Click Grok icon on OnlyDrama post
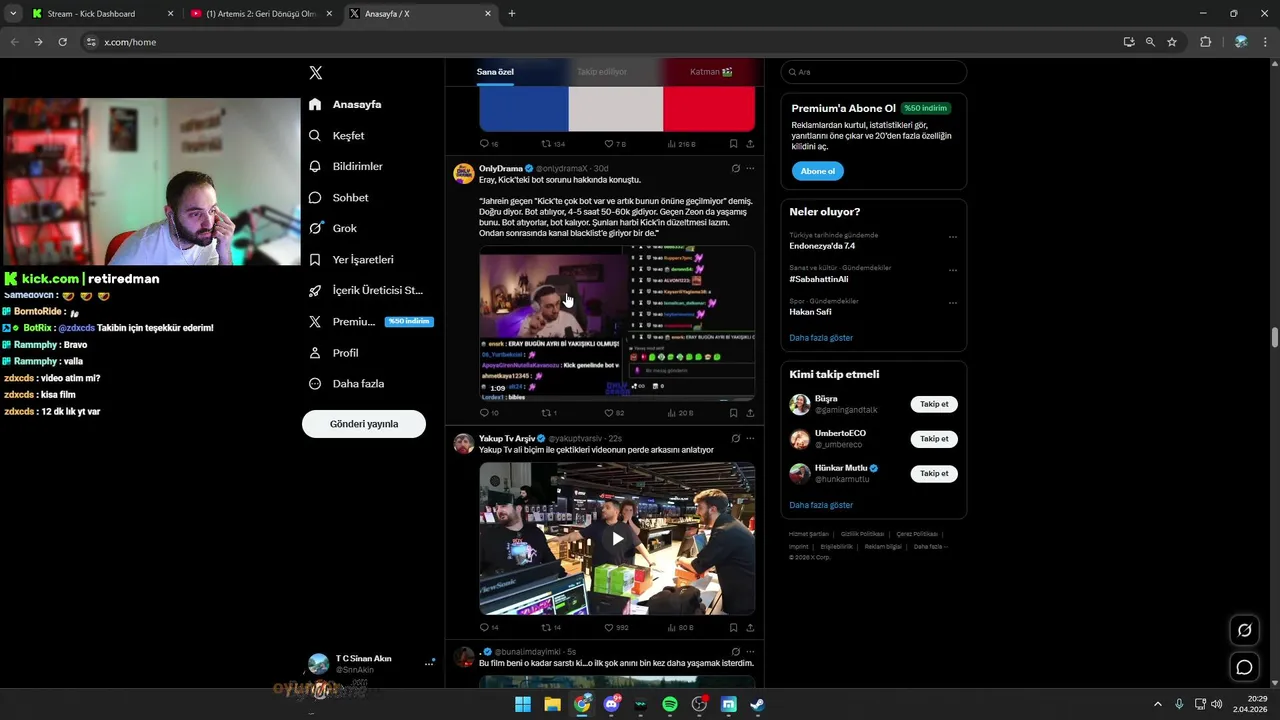Image resolution: width=1280 pixels, height=720 pixels. (x=735, y=168)
